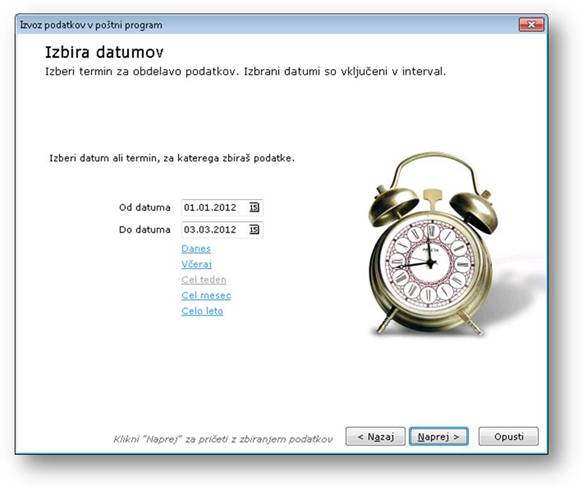
Task: Open the calendar picker for Do datuma
Action: [254, 229]
